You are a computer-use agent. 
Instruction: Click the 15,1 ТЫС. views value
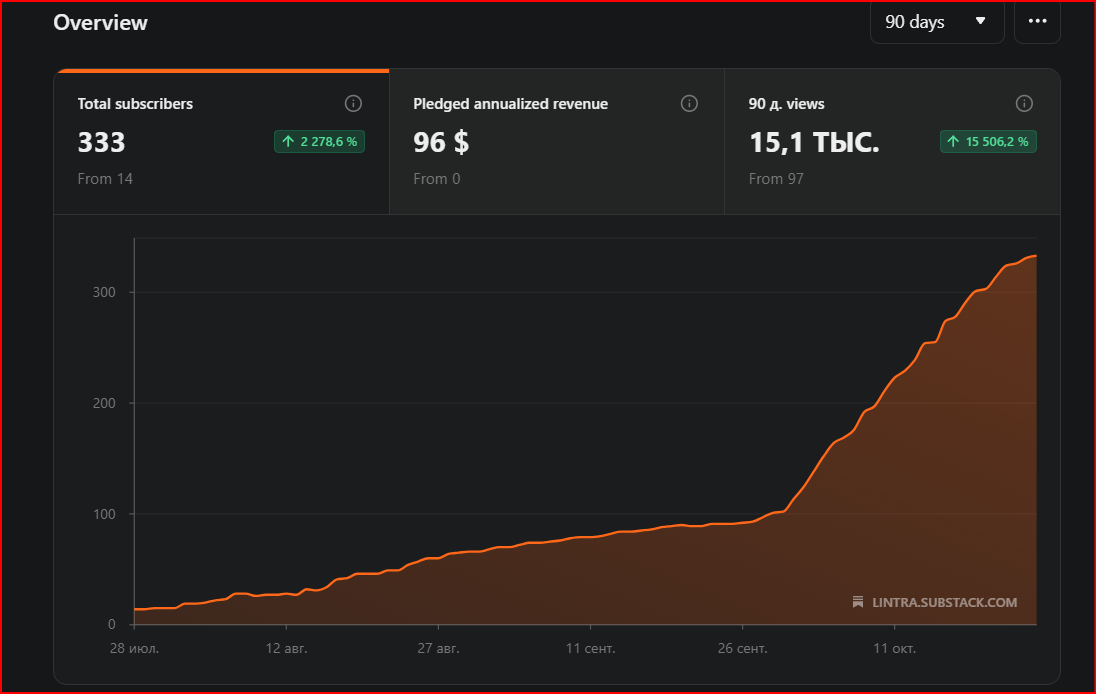pyautogui.click(x=814, y=143)
